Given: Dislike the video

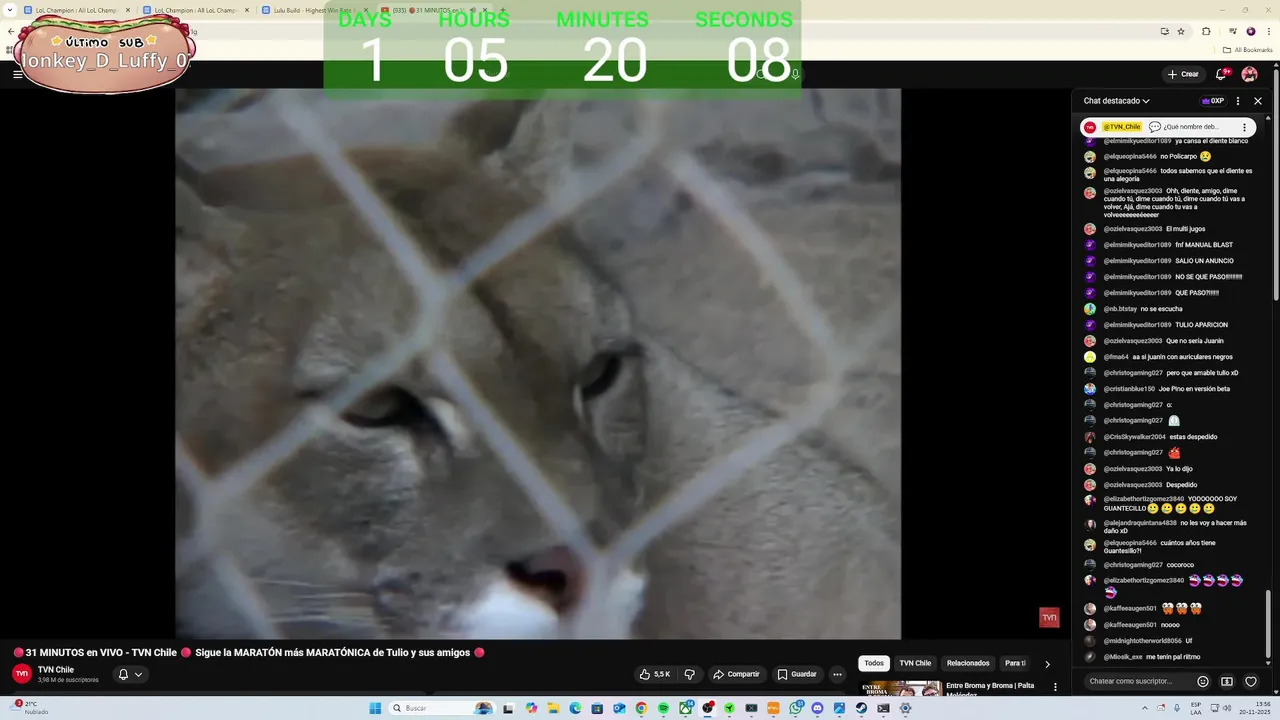Looking at the screenshot, I should 689,674.
